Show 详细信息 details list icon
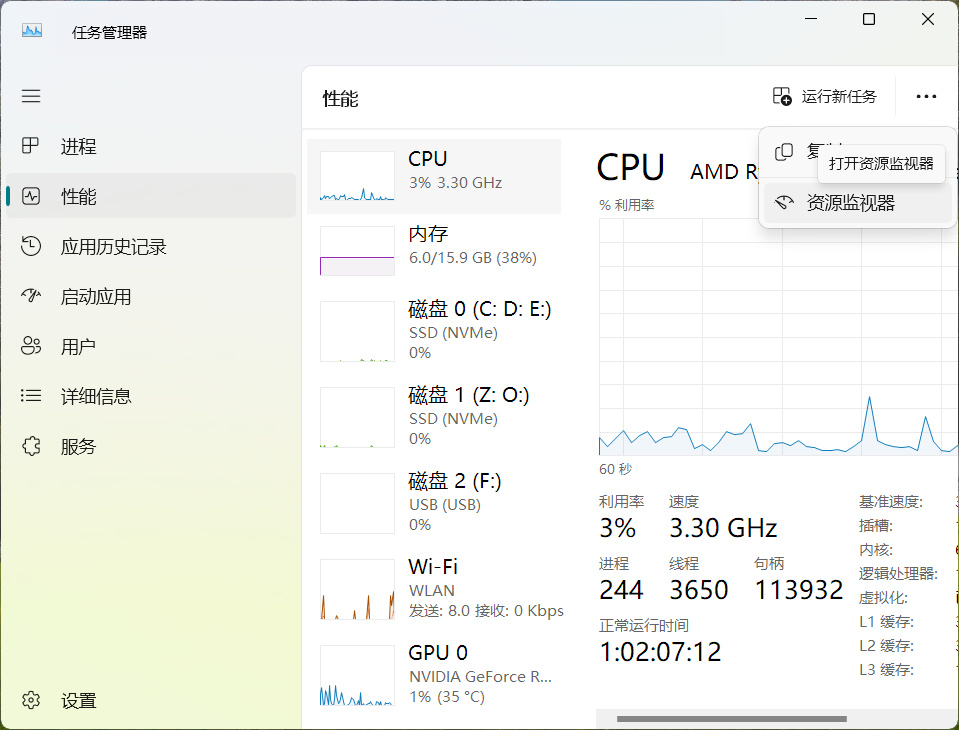959x730 pixels. pos(31,396)
